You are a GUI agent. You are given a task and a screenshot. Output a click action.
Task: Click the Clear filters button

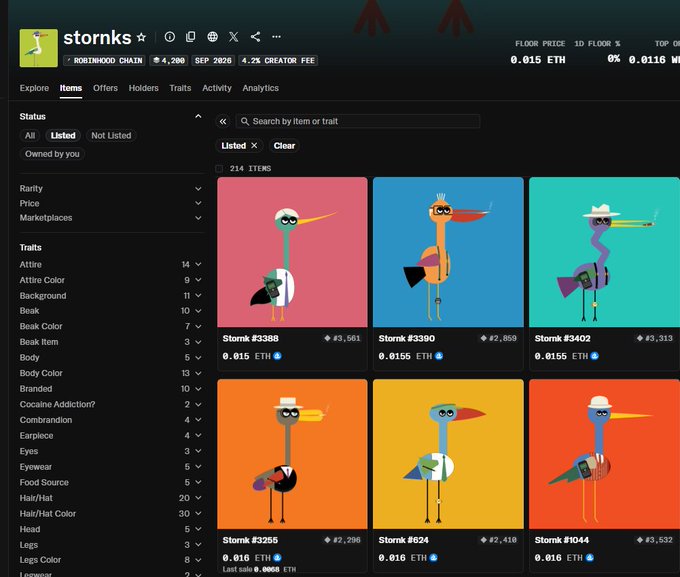click(284, 146)
